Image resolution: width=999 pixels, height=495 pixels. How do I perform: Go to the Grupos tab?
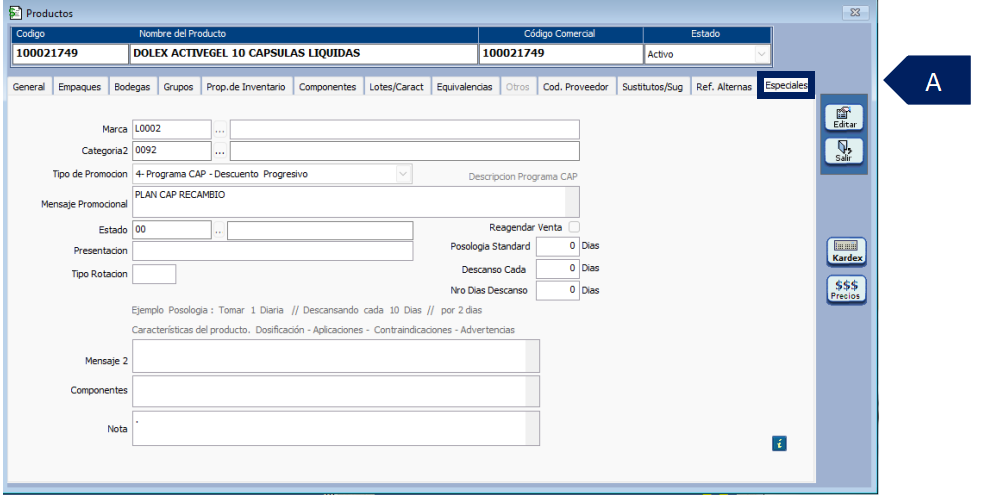[178, 87]
